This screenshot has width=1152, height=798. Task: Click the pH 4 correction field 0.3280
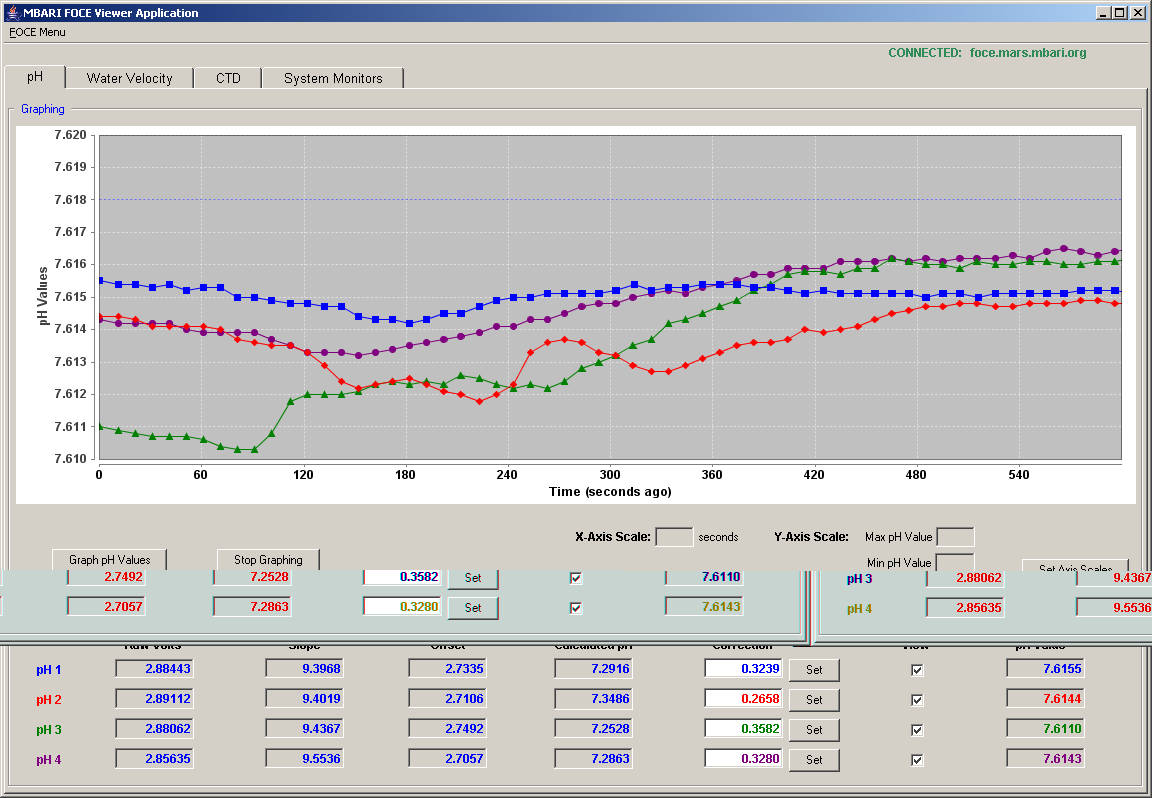coord(744,759)
